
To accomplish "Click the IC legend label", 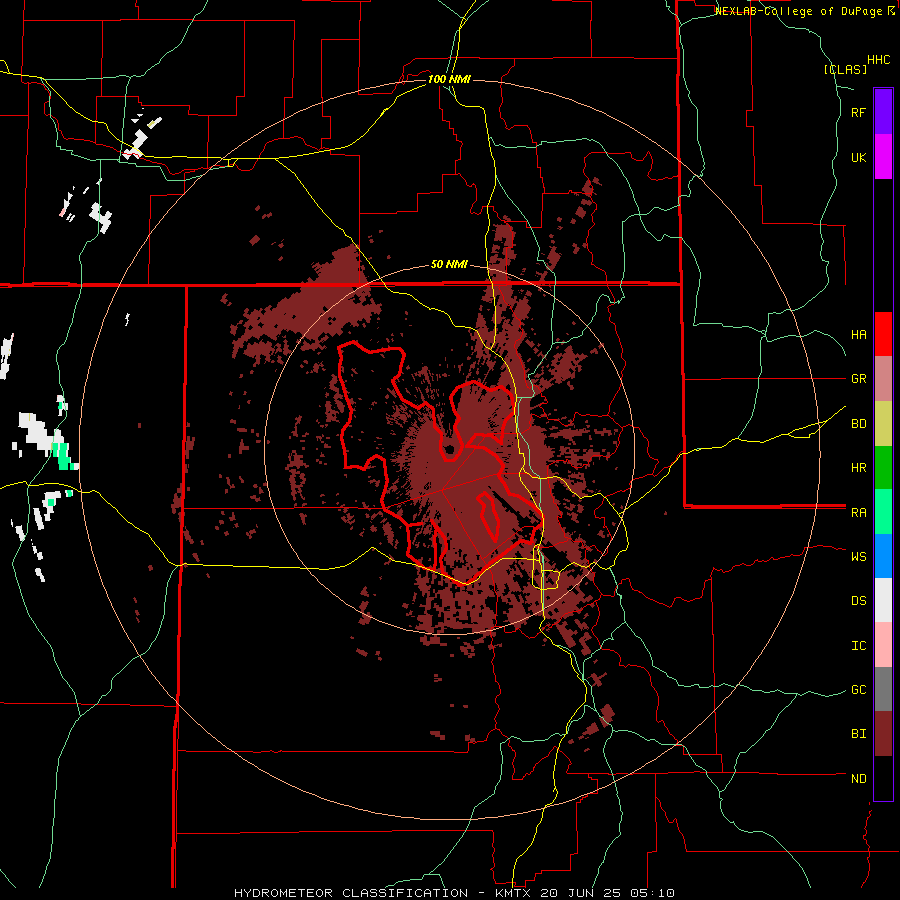I will tap(858, 646).
